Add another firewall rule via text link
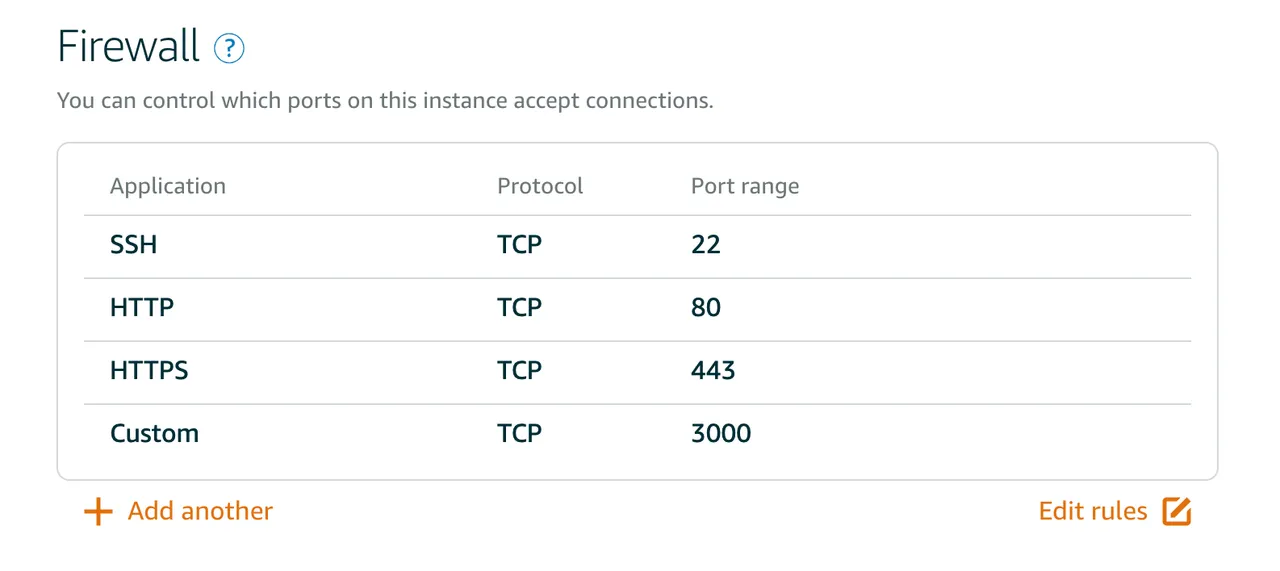 [200, 511]
